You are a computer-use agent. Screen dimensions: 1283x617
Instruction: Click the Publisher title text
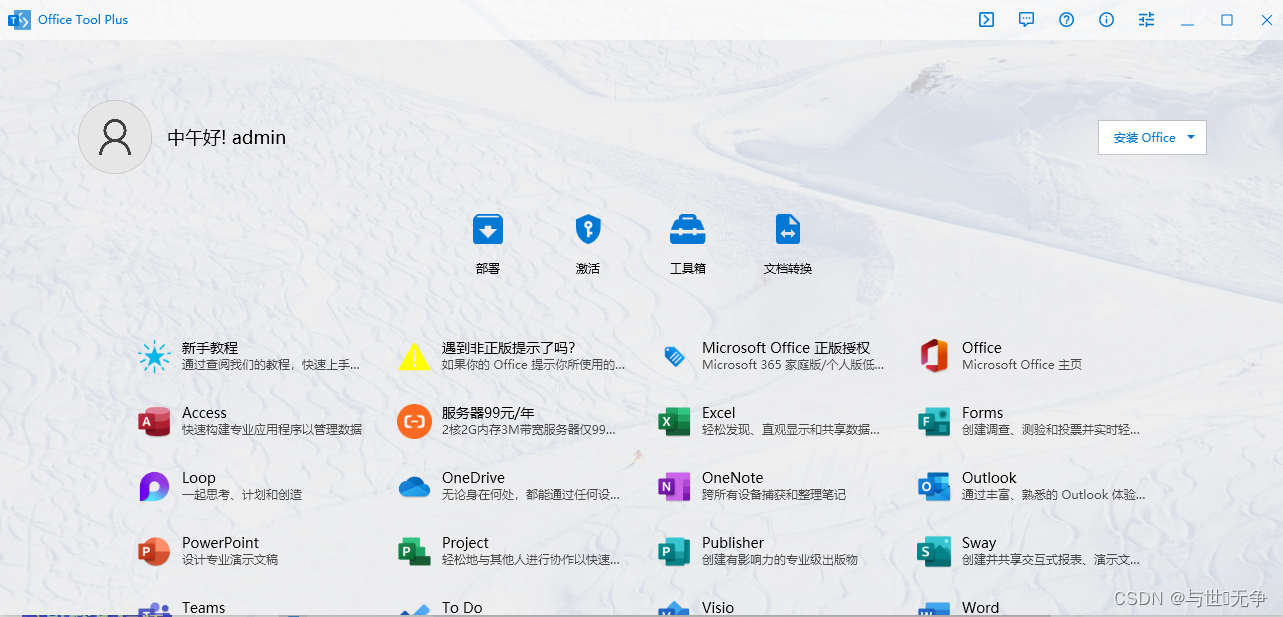coord(733,543)
